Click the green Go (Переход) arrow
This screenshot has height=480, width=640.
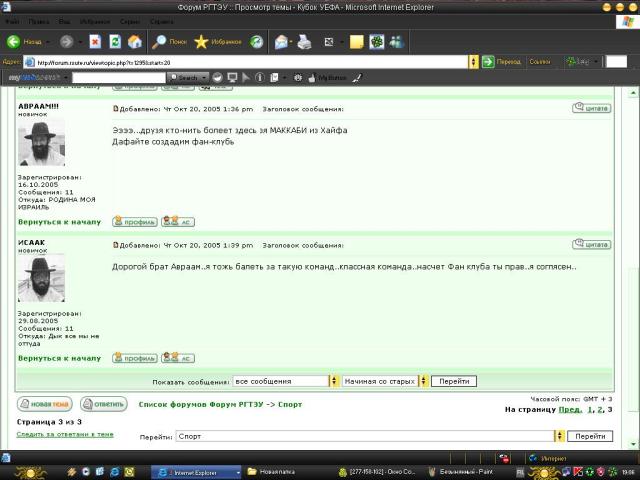[488, 61]
